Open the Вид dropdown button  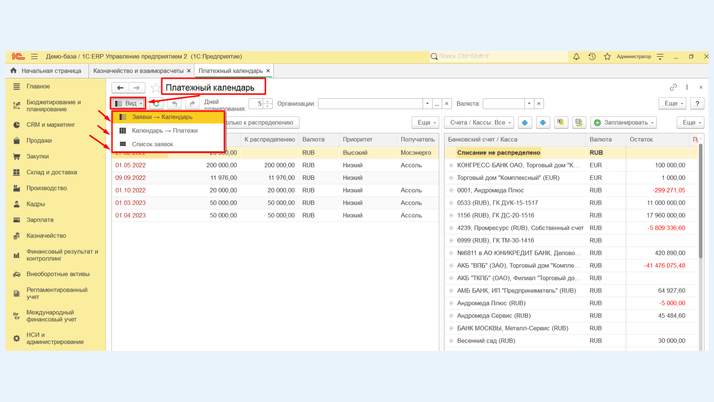[x=128, y=103]
